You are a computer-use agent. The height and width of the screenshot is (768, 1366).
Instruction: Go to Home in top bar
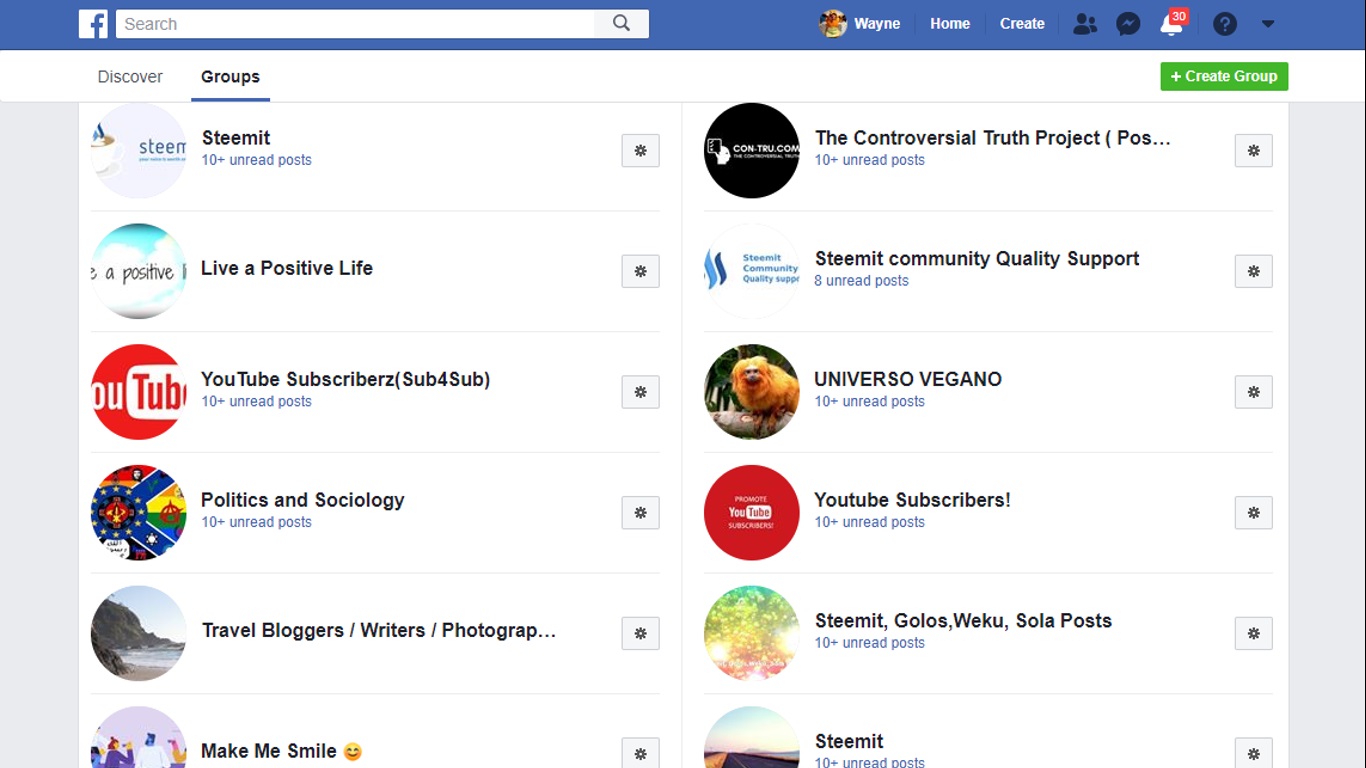click(x=950, y=24)
